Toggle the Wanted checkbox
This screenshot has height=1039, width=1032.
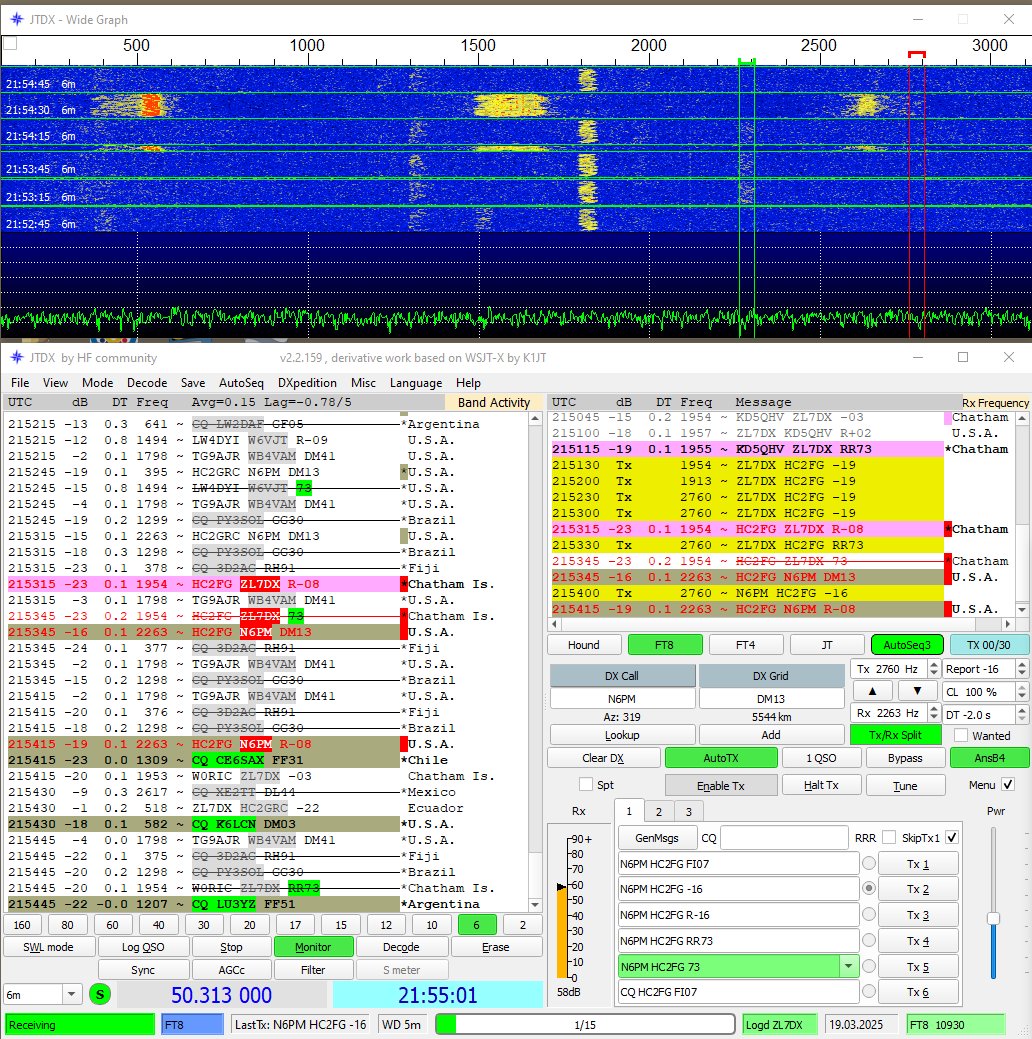coord(960,736)
